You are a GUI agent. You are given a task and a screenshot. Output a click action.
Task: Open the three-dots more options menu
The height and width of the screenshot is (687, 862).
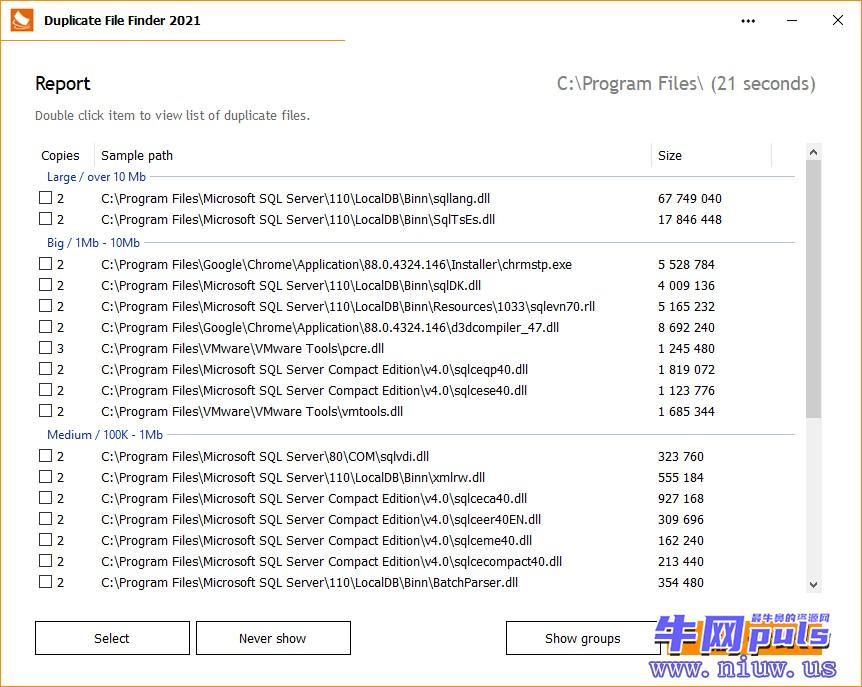748,21
